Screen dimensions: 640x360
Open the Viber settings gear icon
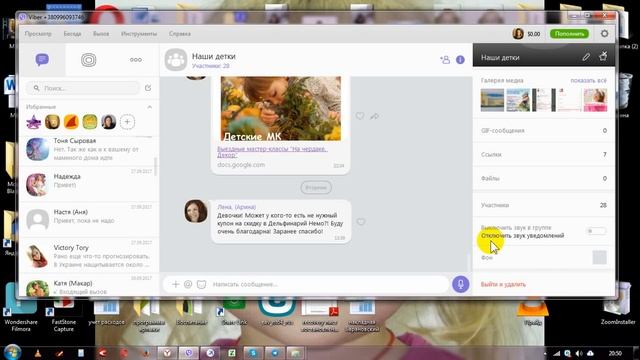tap(604, 33)
